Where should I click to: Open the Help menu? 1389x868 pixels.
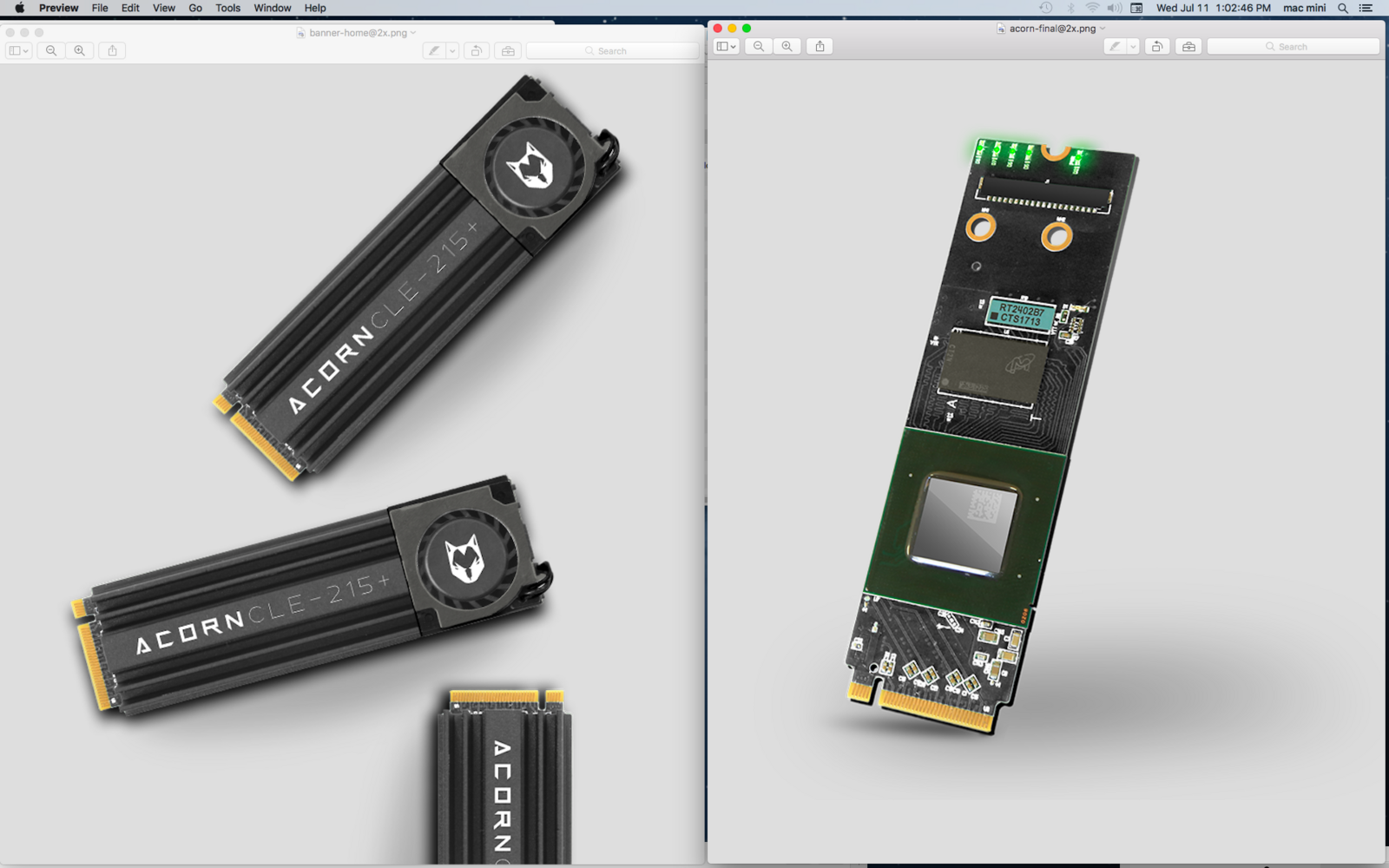click(315, 8)
